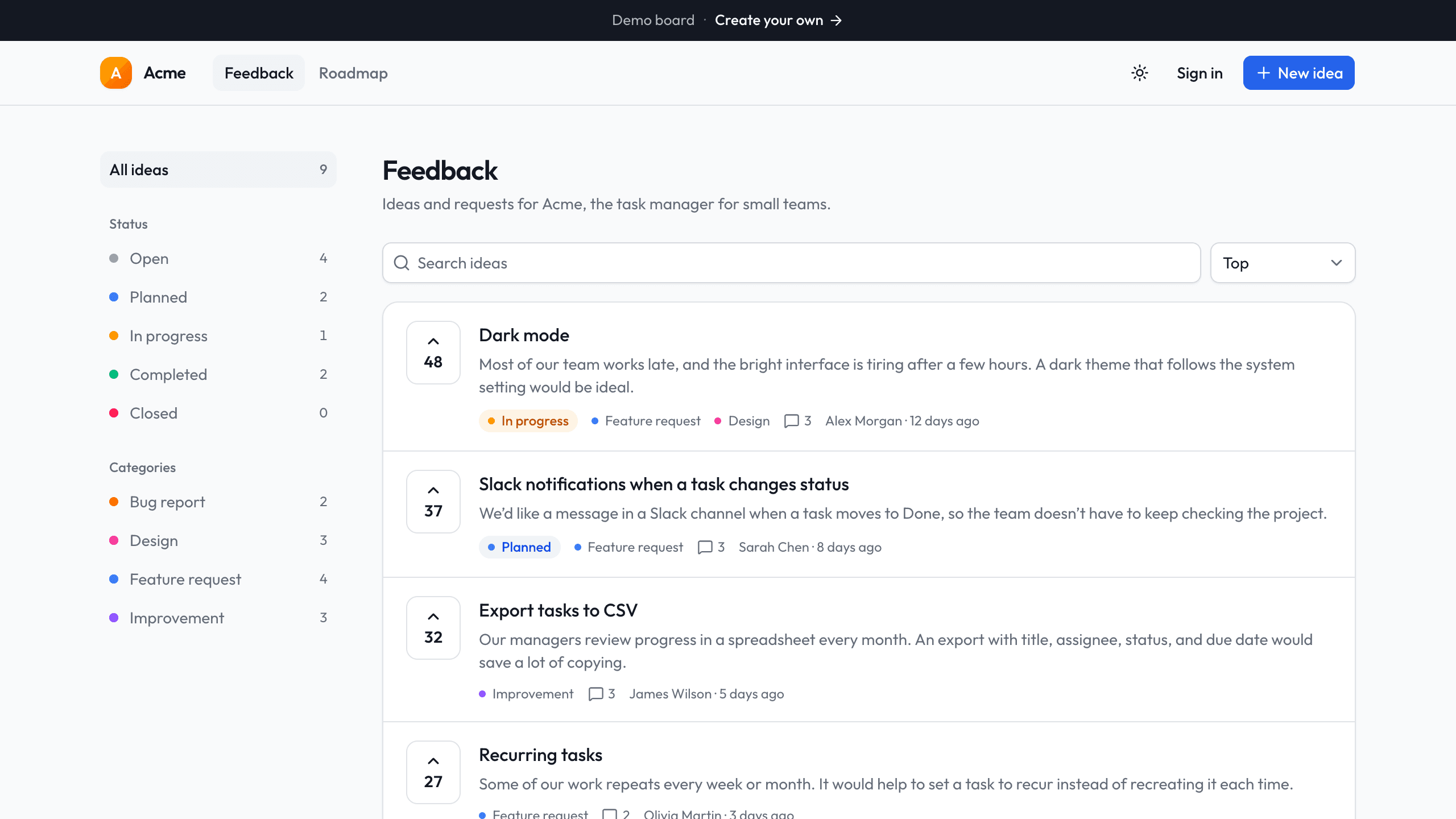Click the comment icon on Slack notifications
Screen dimensions: 1456x819
pyautogui.click(x=705, y=547)
